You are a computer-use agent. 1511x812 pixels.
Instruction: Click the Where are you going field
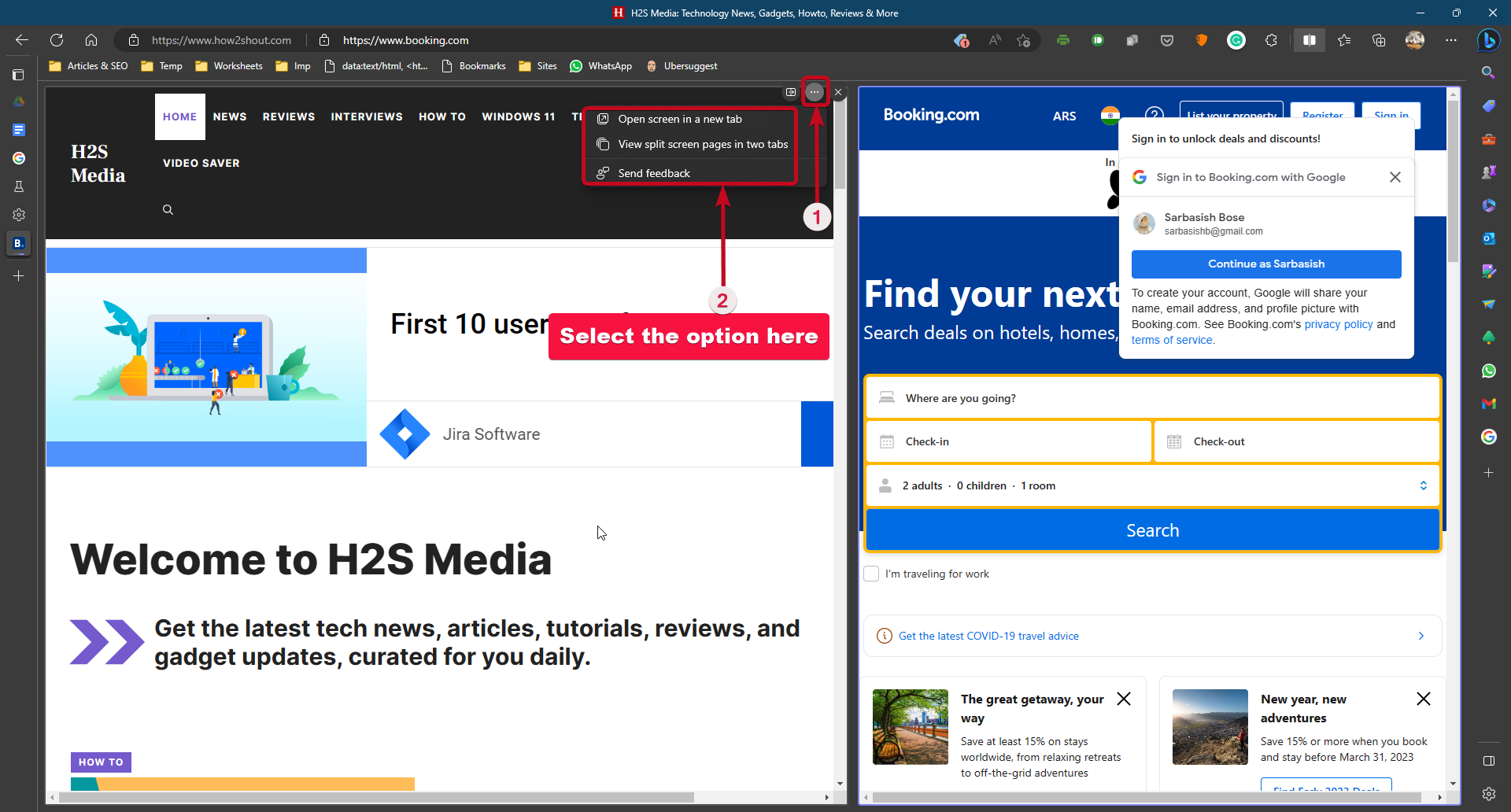click(1153, 397)
